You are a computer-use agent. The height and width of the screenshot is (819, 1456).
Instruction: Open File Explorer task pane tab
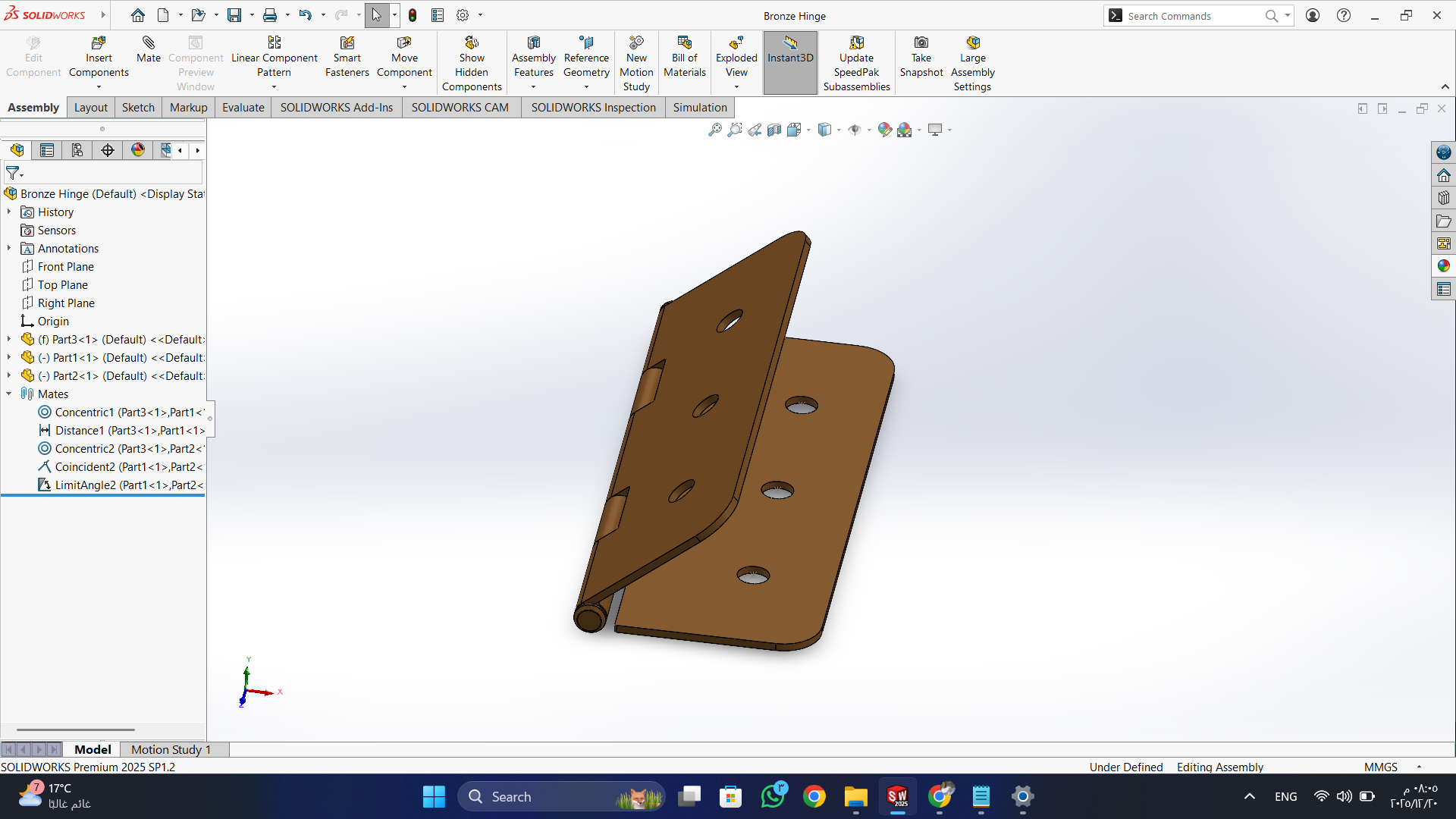tap(1443, 221)
